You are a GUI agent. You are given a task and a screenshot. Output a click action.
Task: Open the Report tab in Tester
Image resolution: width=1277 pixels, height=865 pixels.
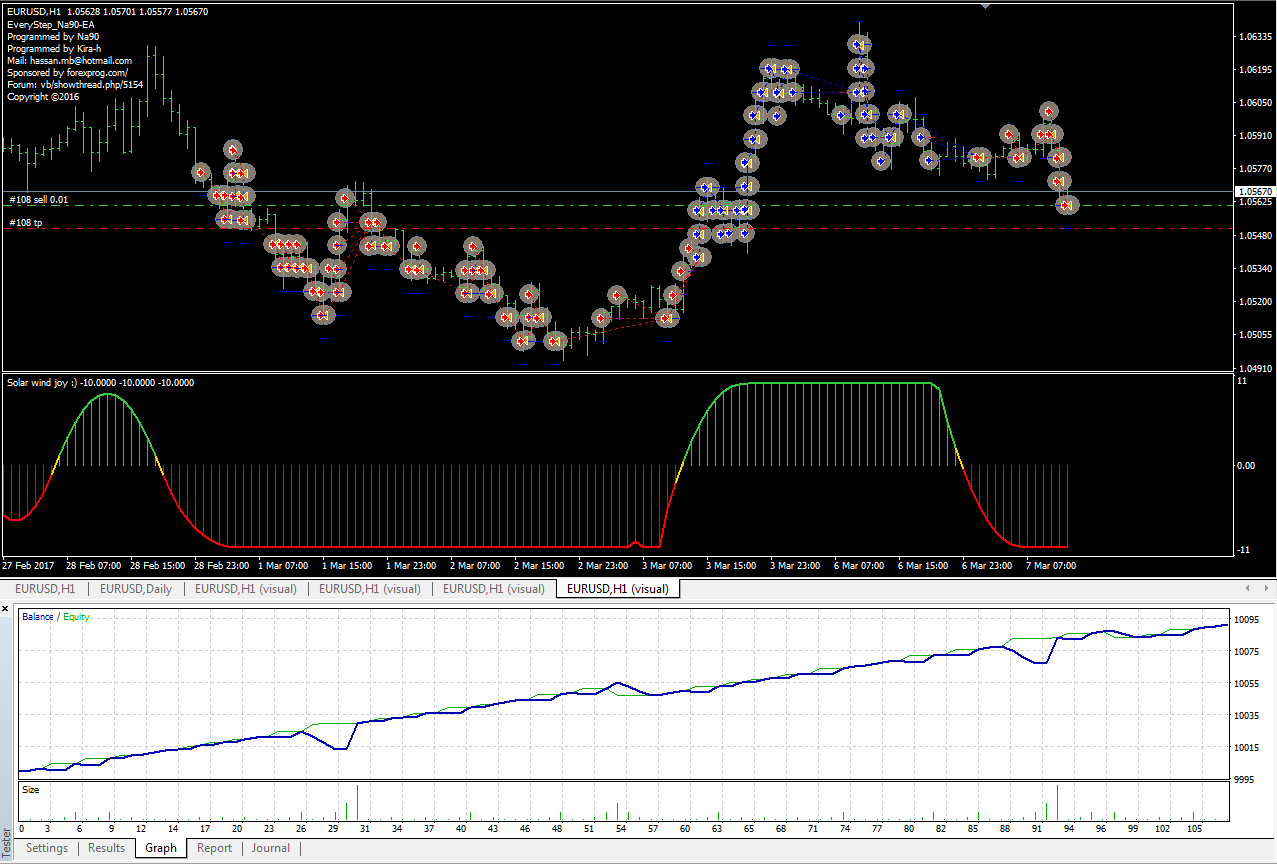pos(214,848)
